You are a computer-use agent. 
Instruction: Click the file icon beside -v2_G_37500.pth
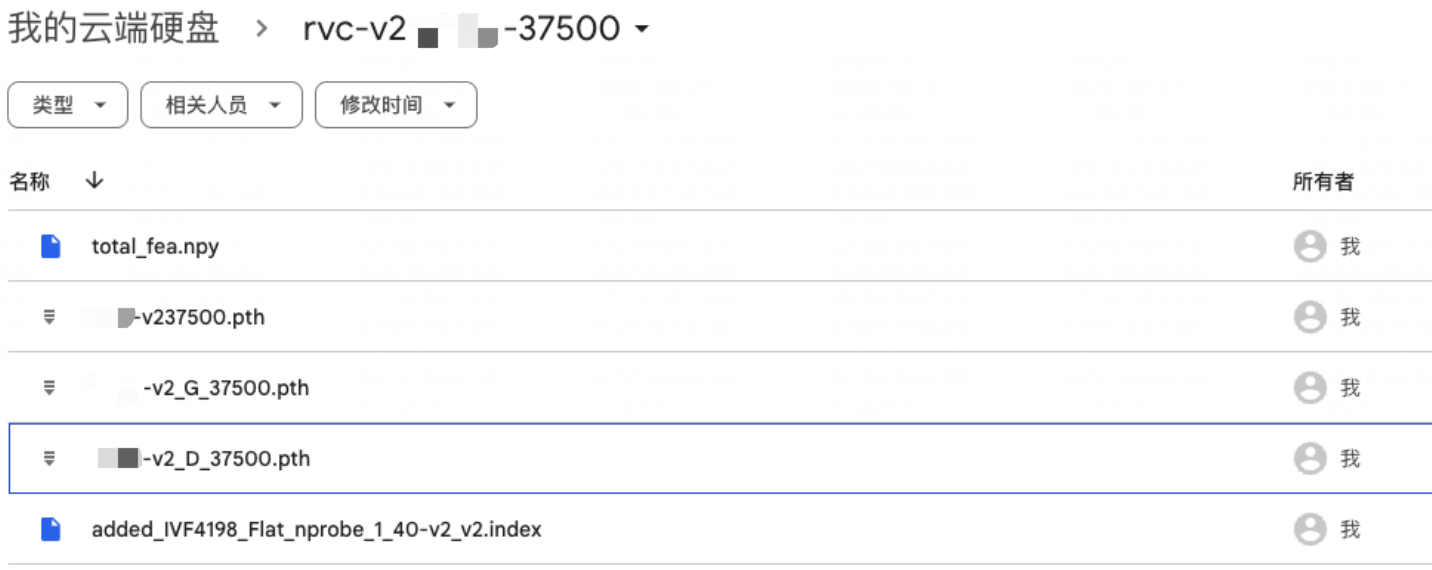click(x=49, y=388)
